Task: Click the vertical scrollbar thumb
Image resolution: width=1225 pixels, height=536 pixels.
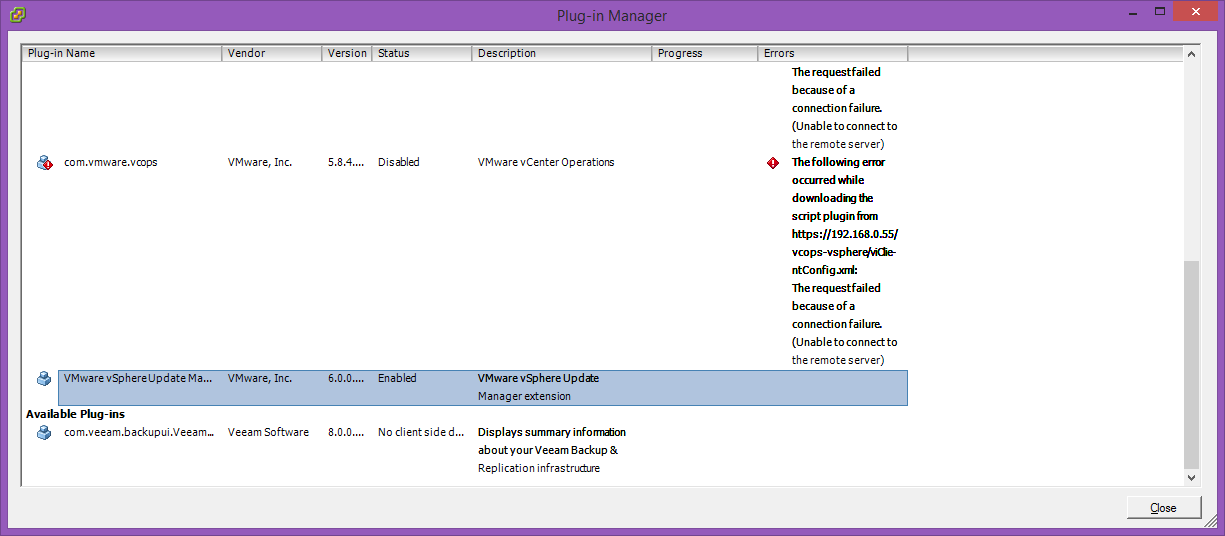Action: (1190, 365)
